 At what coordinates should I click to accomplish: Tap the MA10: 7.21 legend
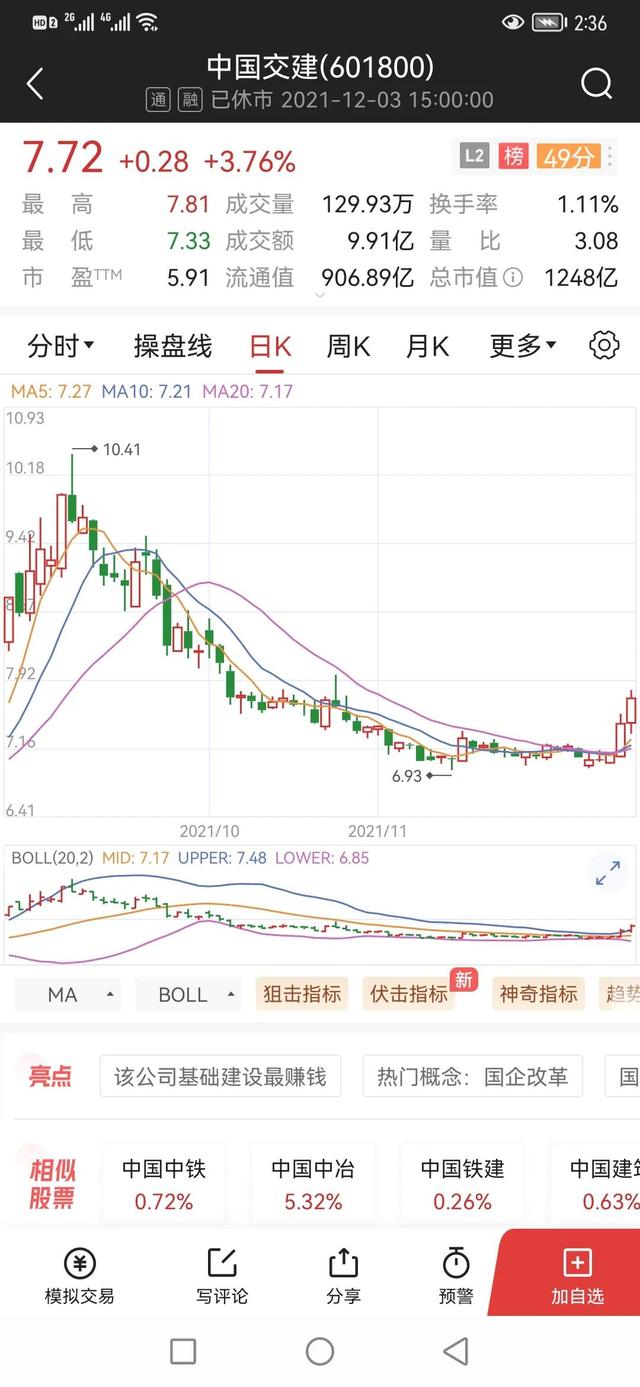point(147,391)
